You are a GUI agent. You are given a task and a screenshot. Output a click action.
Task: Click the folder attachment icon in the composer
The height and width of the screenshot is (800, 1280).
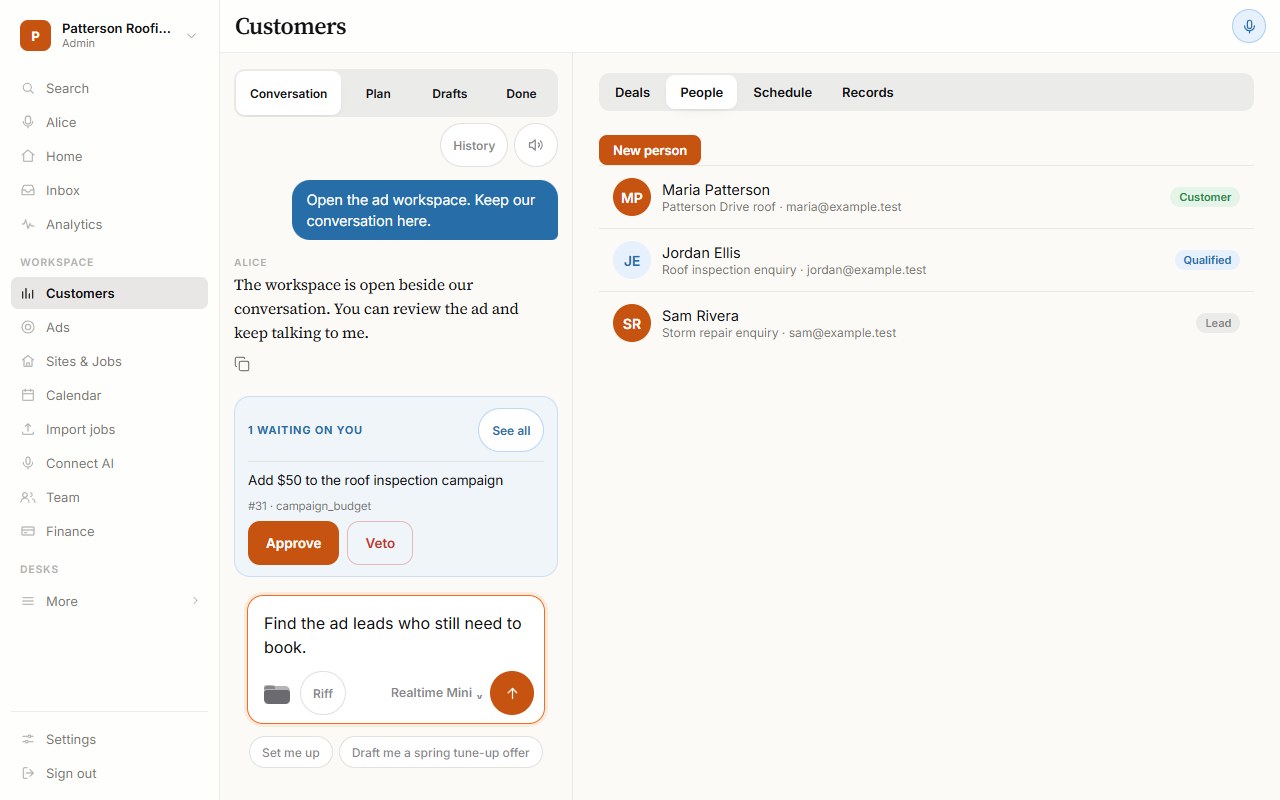click(277, 693)
